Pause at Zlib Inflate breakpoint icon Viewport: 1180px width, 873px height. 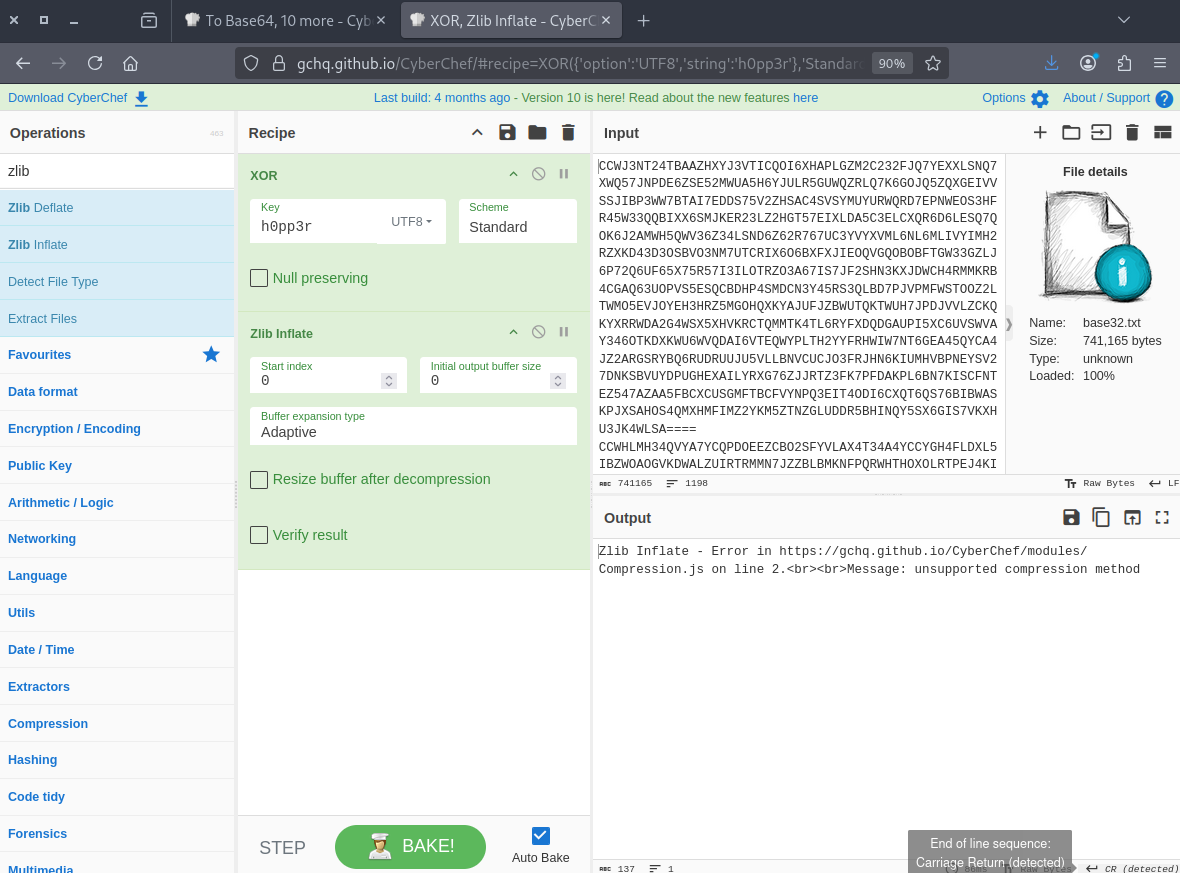tap(564, 332)
